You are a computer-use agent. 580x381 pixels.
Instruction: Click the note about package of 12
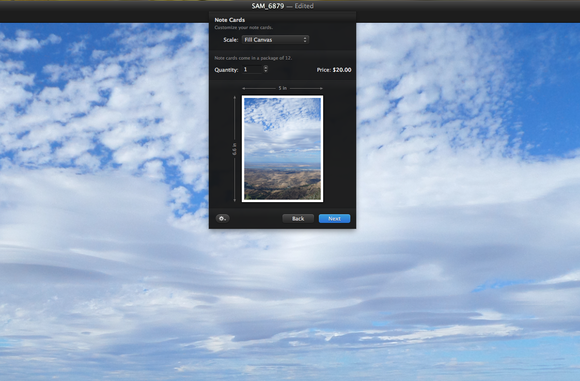click(x=253, y=58)
